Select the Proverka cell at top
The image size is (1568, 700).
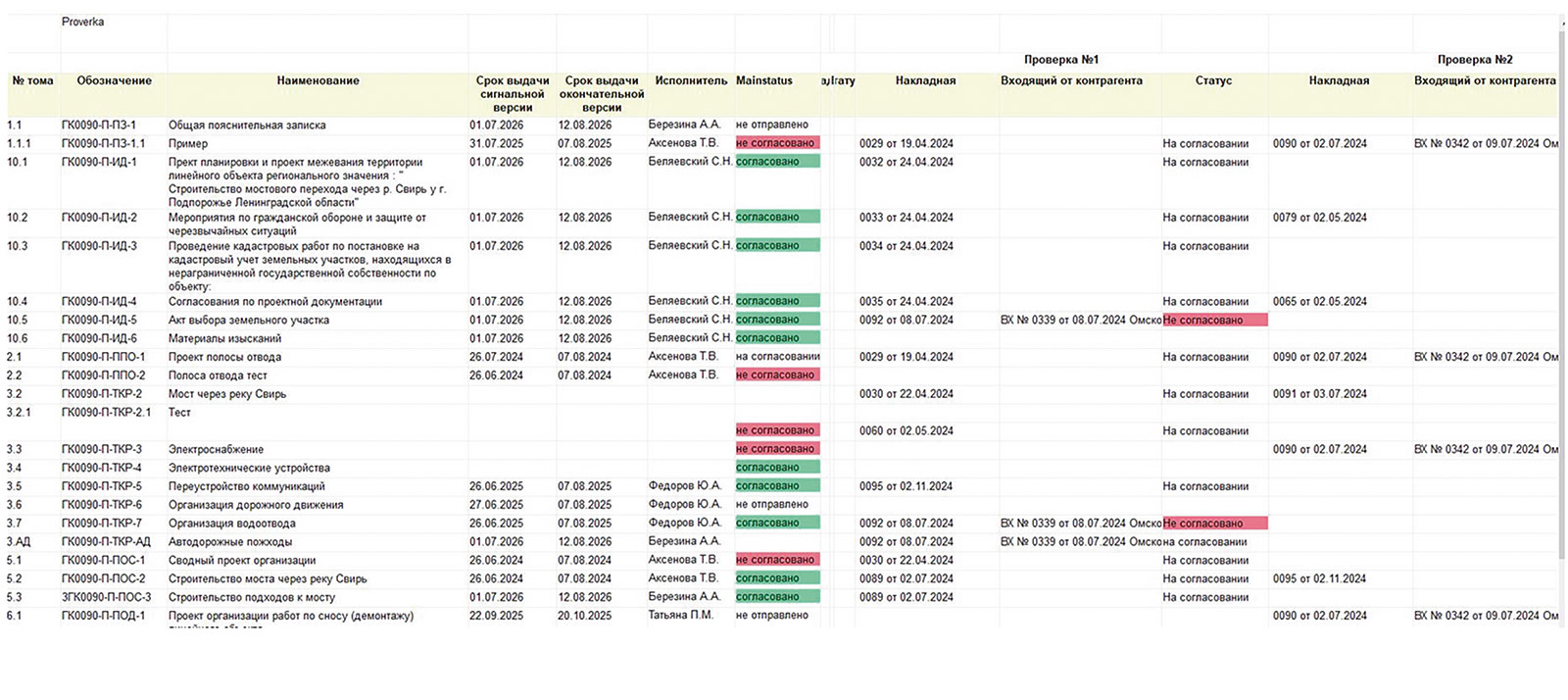tap(83, 22)
